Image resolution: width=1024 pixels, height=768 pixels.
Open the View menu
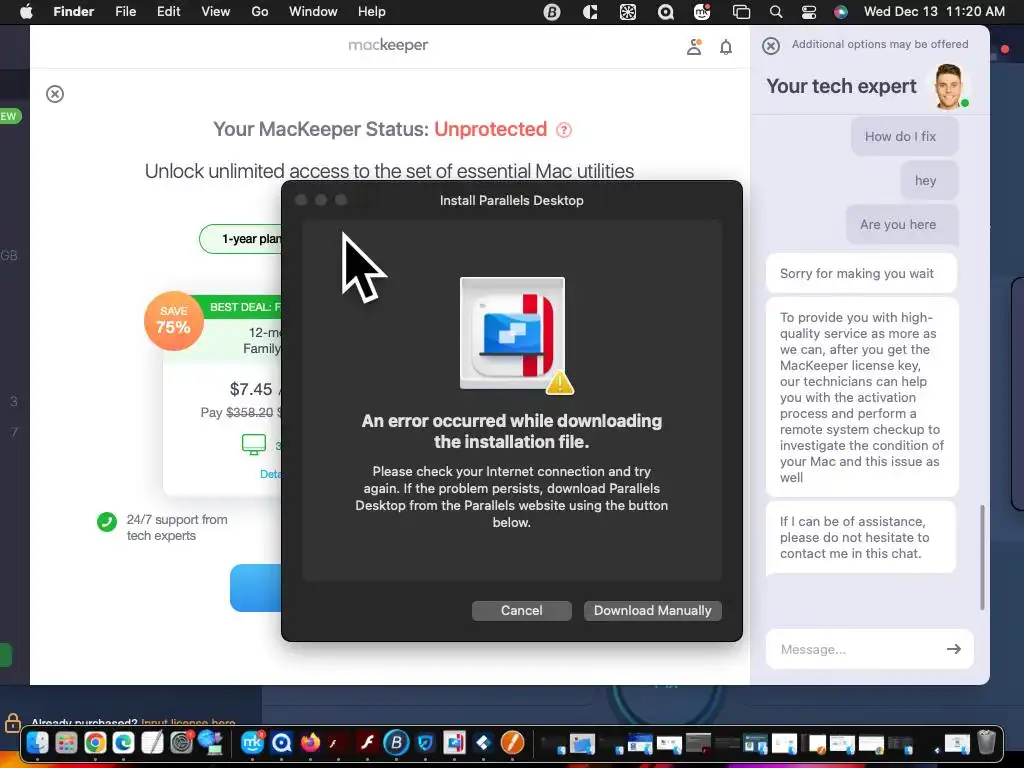[x=216, y=12]
